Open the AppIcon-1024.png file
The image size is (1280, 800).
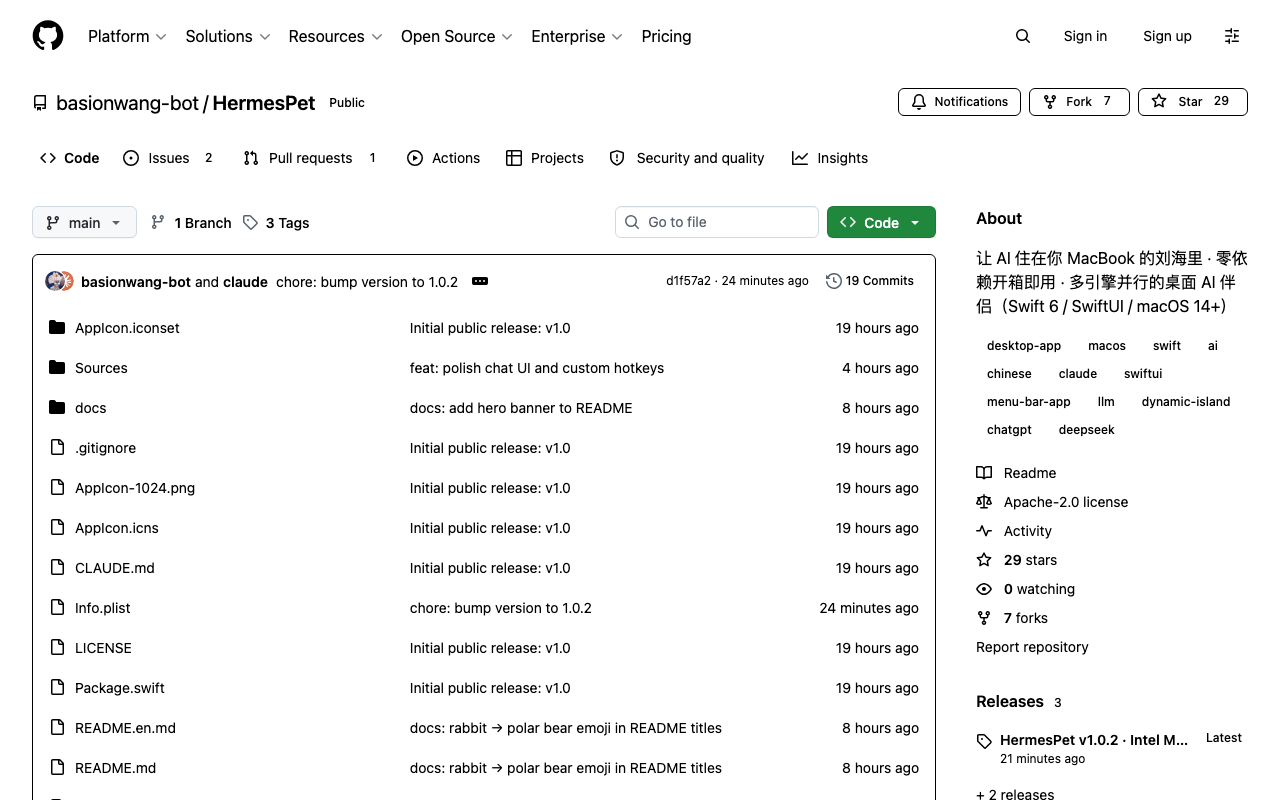pyautogui.click(x=135, y=488)
